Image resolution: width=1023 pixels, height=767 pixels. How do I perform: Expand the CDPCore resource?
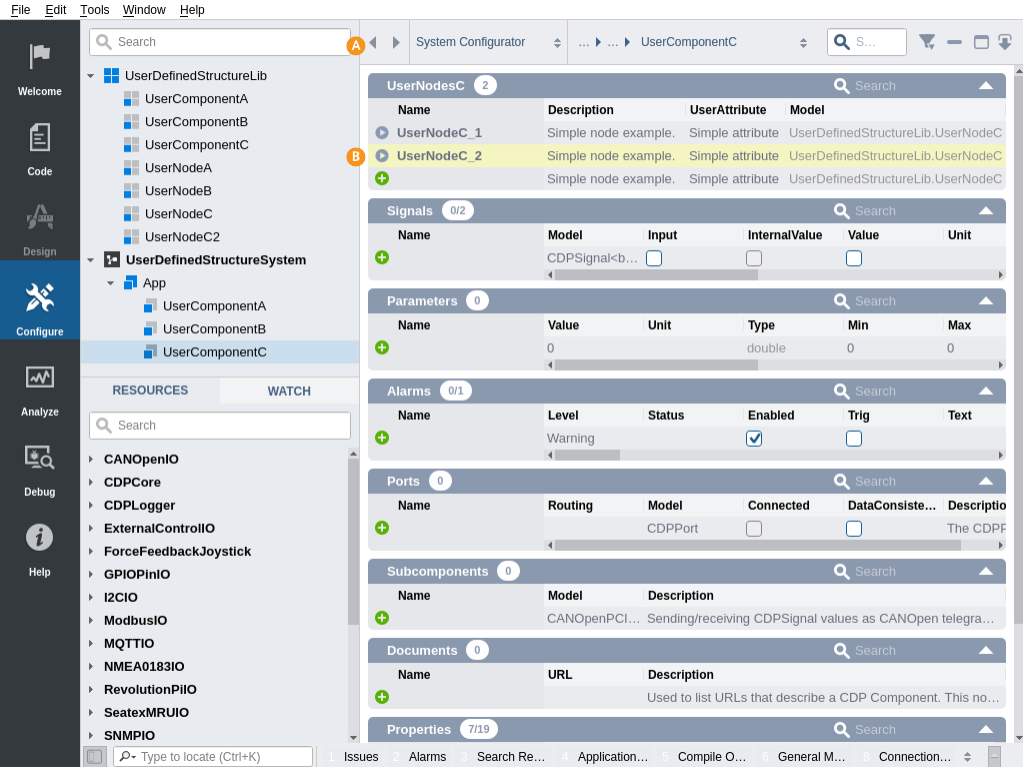click(91, 482)
